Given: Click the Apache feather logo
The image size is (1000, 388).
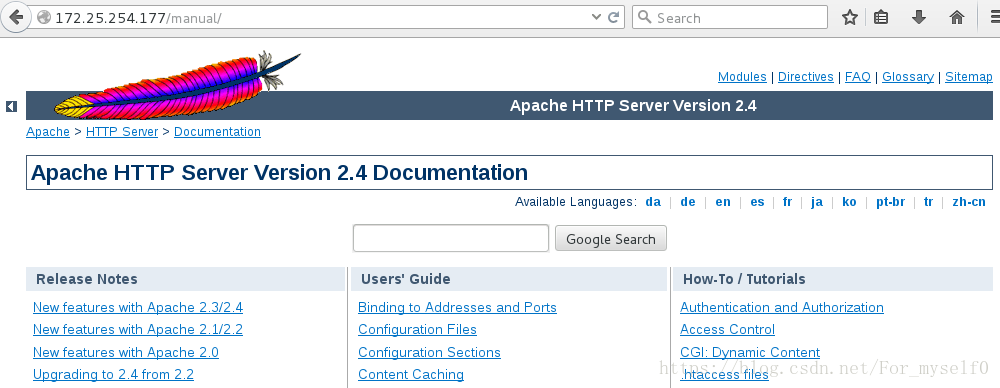Looking at the screenshot, I should tap(177, 86).
